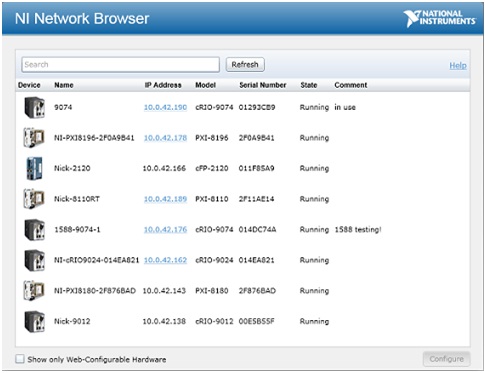Select the name 1588-9074-1
Viewport: 485px width, 373px height.
coord(77,229)
